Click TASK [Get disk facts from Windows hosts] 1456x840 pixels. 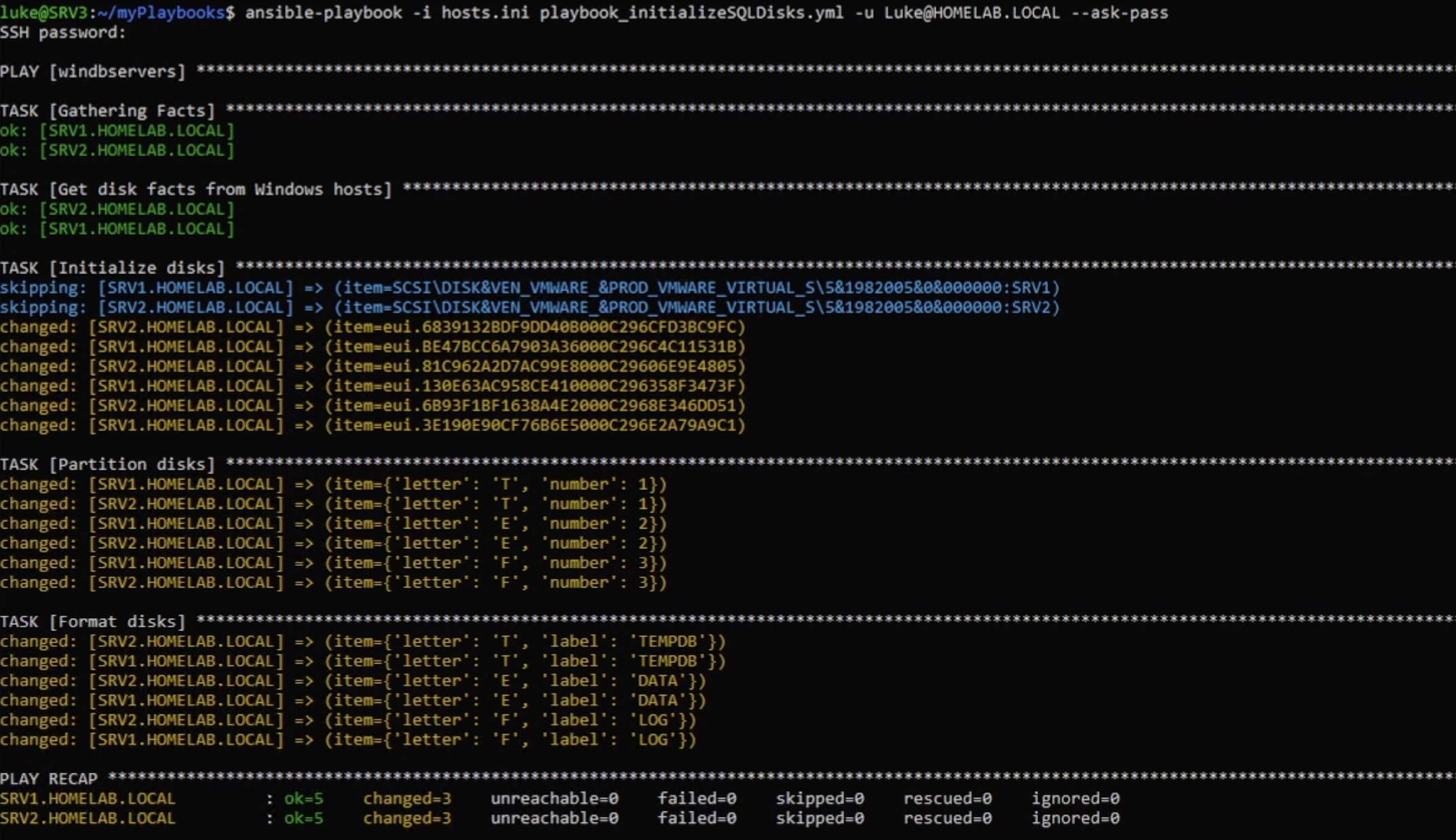[196, 190]
